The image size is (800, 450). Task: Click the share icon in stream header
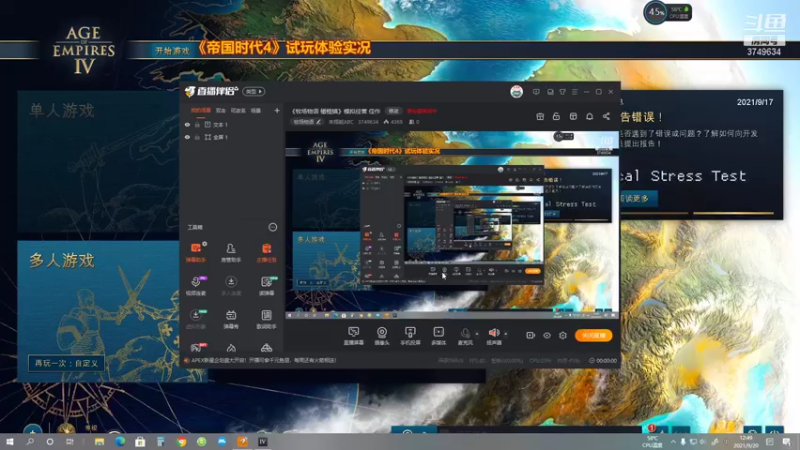606,116
